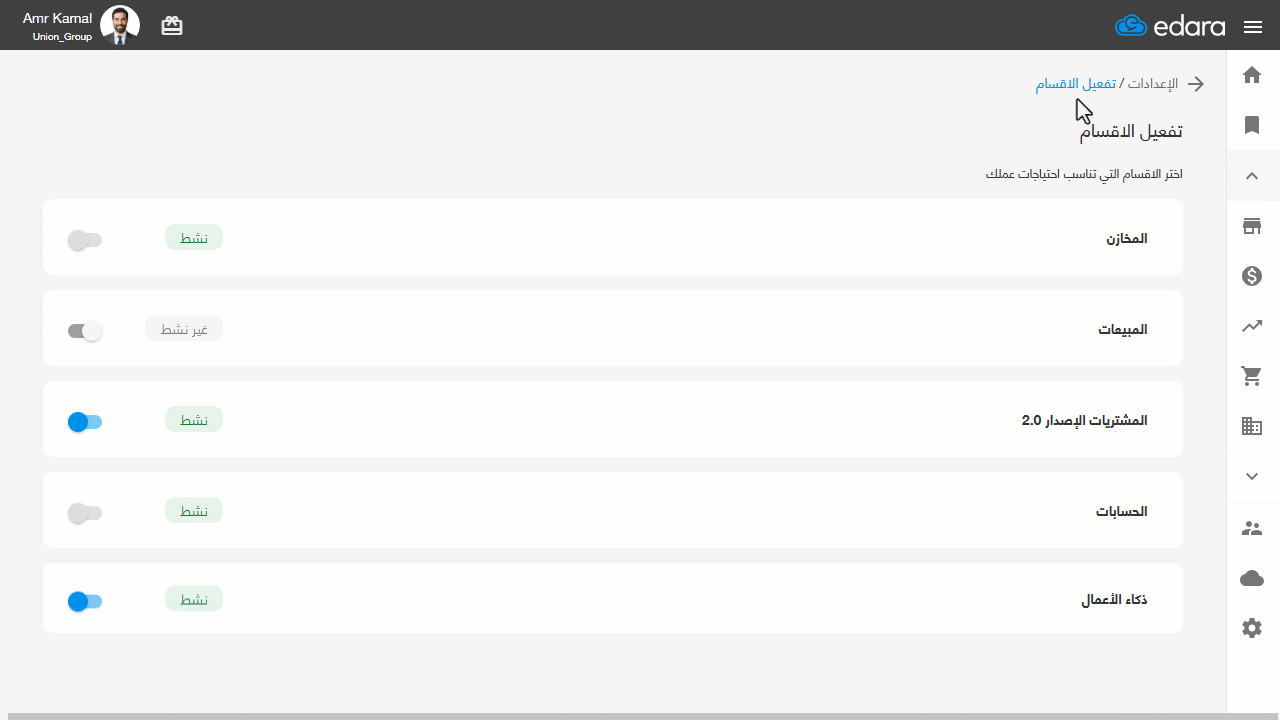Click the cloud icon in sidebar
Viewport: 1280px width, 720px height.
pyautogui.click(x=1252, y=578)
